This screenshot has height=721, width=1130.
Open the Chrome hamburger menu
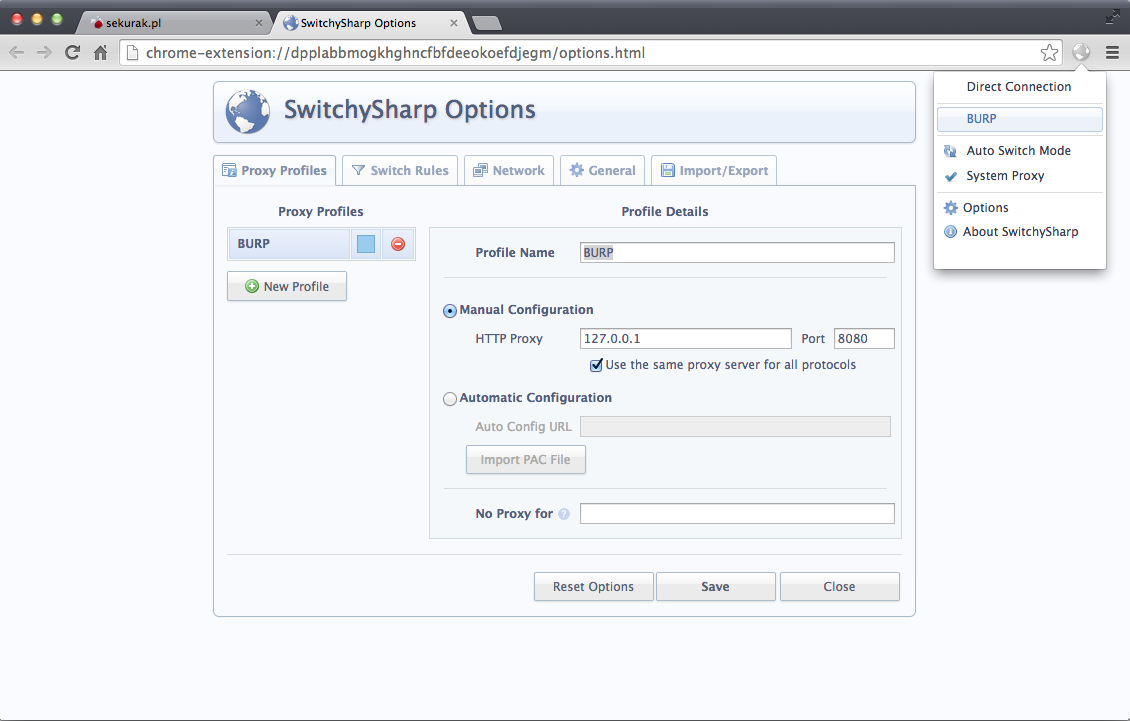[1113, 53]
